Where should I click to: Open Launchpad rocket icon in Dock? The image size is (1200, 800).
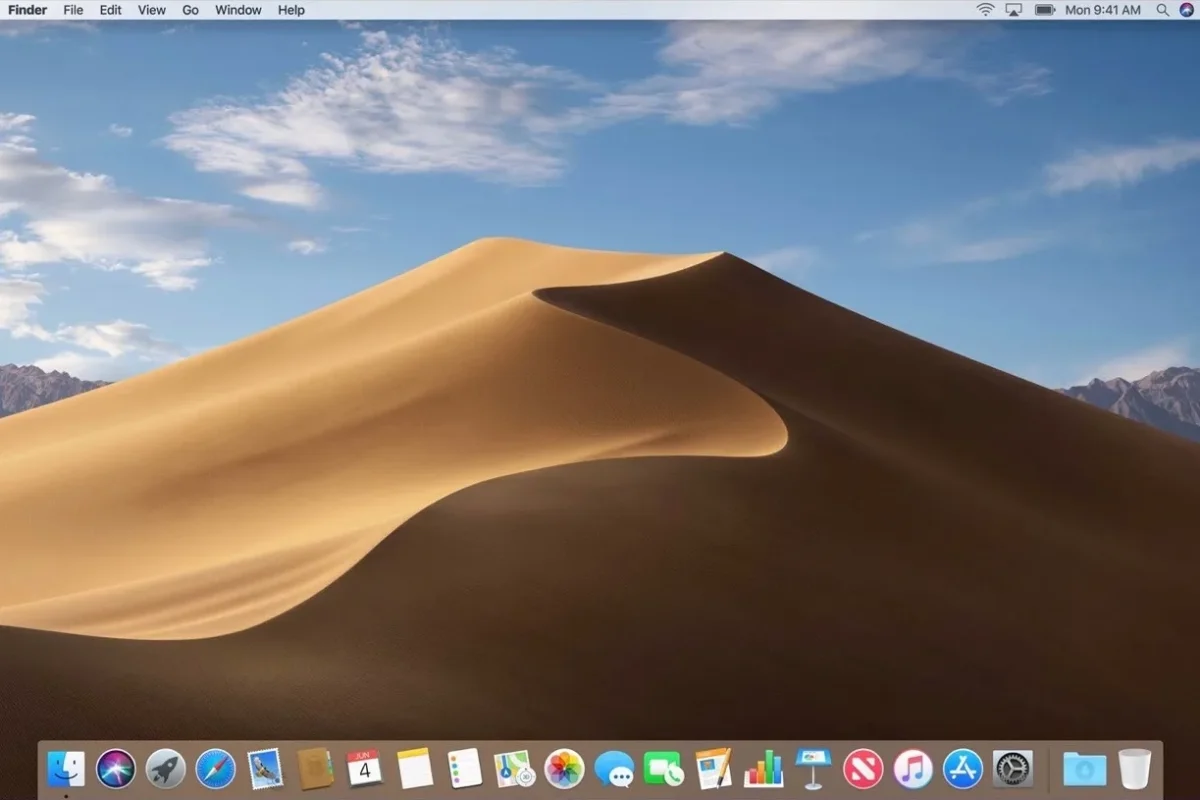tap(166, 768)
